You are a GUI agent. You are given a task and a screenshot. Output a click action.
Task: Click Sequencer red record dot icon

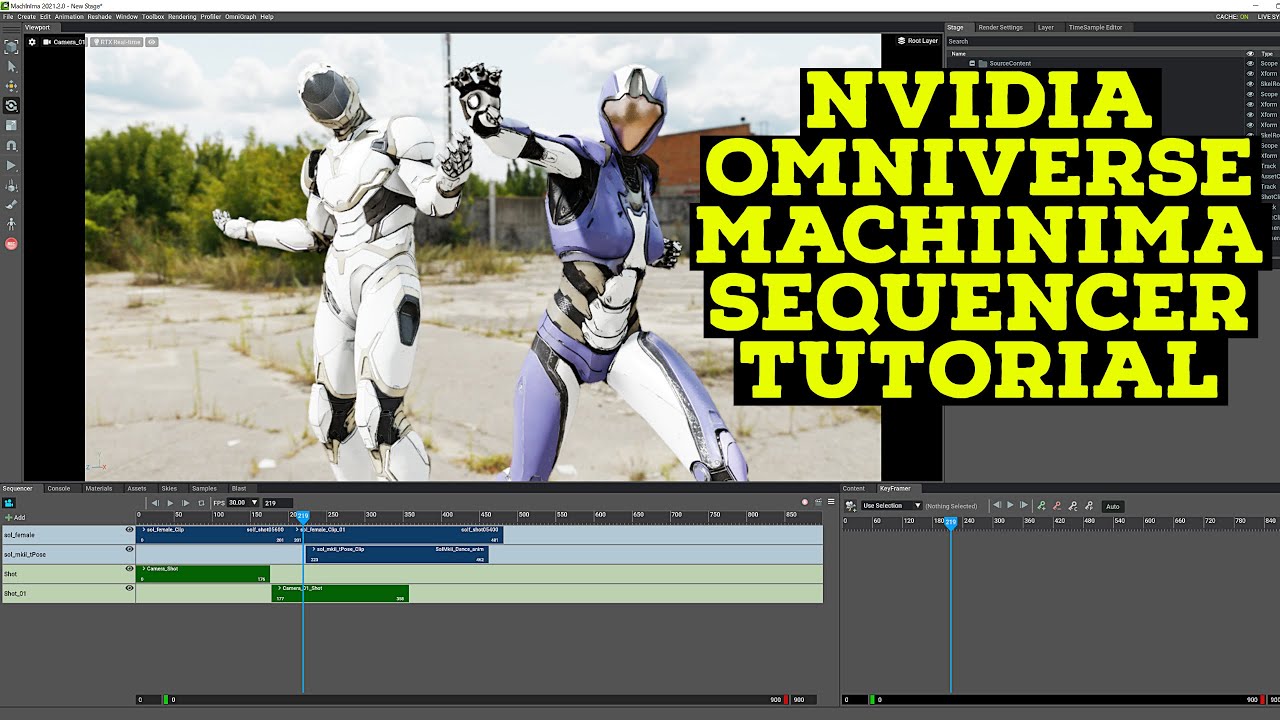point(805,502)
